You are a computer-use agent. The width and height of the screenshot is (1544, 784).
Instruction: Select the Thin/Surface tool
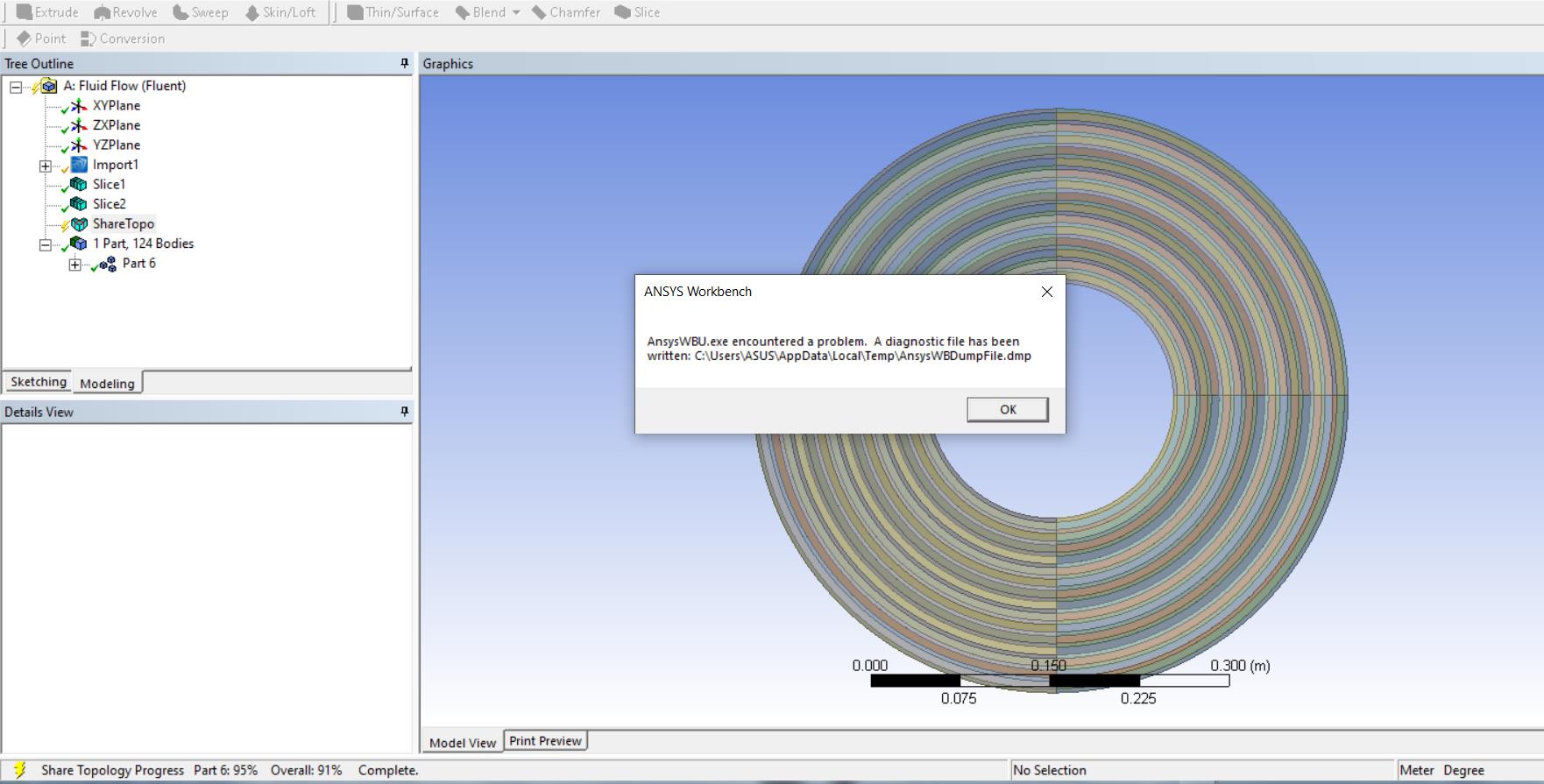pyautogui.click(x=393, y=12)
